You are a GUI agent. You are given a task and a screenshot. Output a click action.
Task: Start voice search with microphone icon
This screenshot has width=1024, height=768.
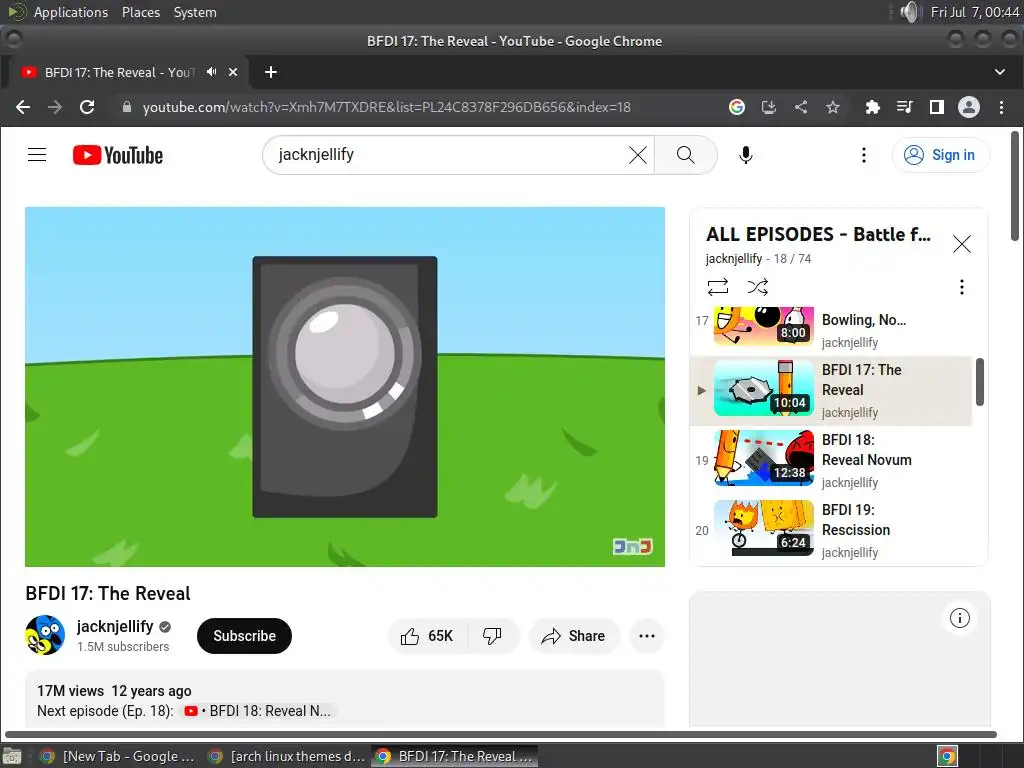745,155
